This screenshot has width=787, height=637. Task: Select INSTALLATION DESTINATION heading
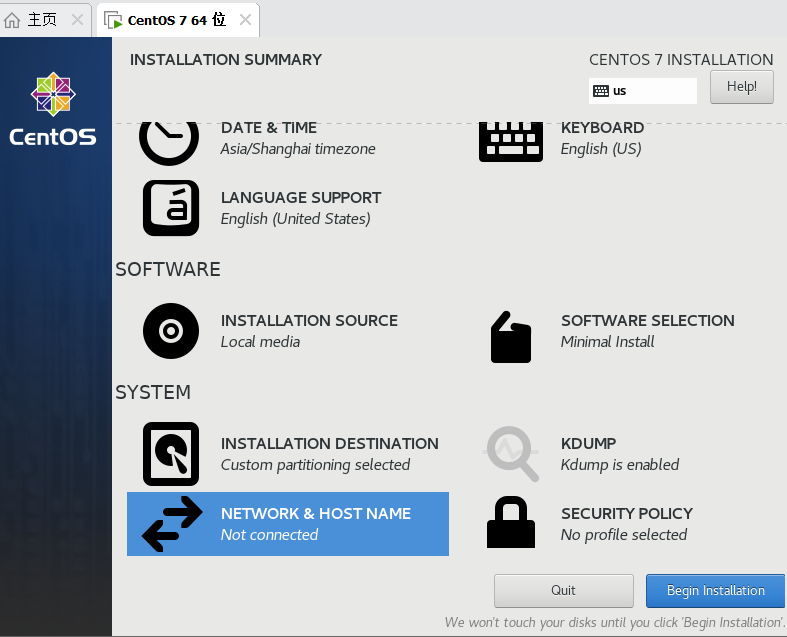tap(330, 444)
